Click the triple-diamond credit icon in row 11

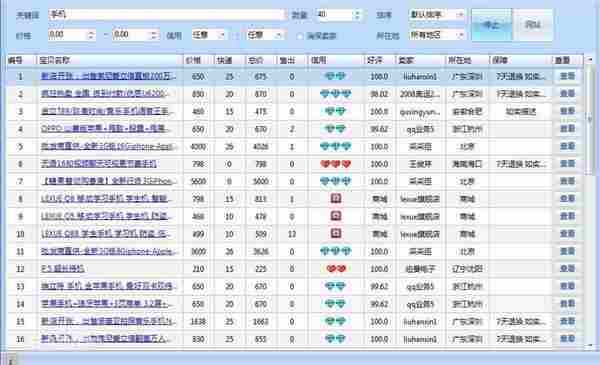(x=335, y=251)
